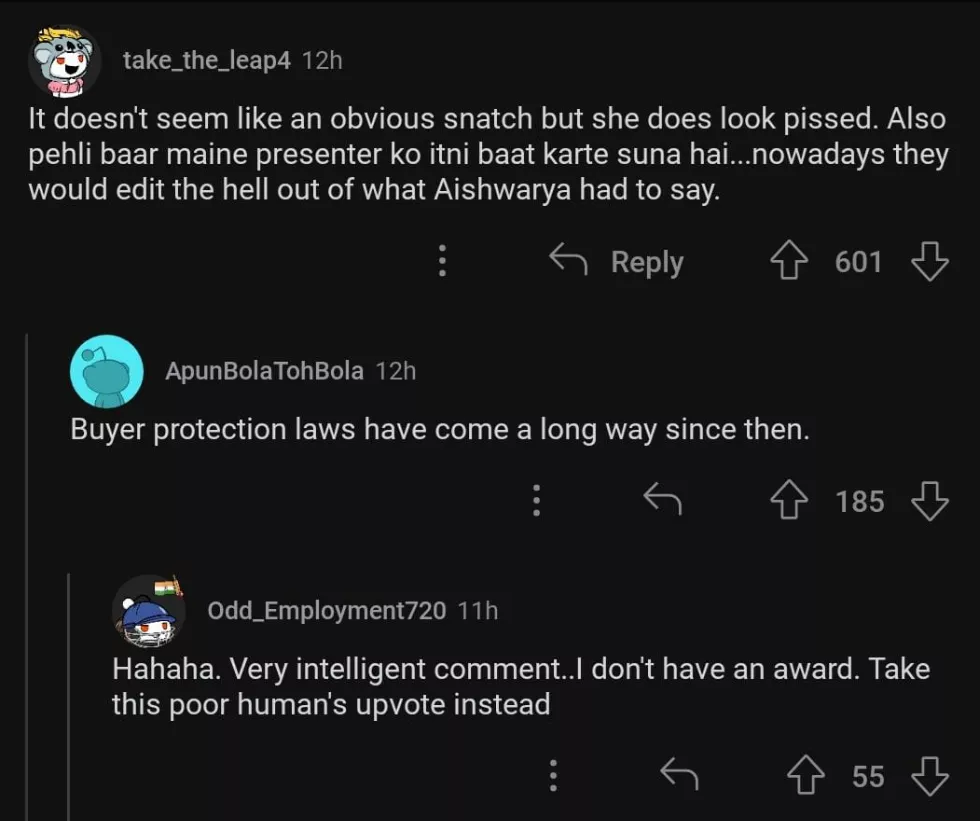This screenshot has height=821, width=980.
Task: View ApunBolaTohBola's avatar
Action: (x=106, y=371)
